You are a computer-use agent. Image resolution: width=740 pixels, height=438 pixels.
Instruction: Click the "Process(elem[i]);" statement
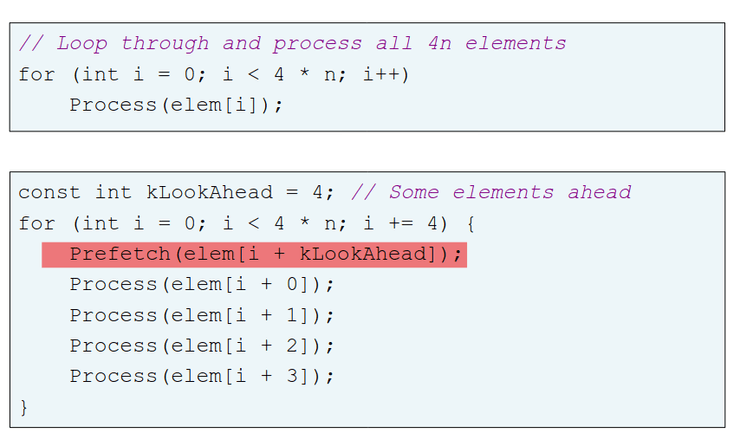coord(176,104)
